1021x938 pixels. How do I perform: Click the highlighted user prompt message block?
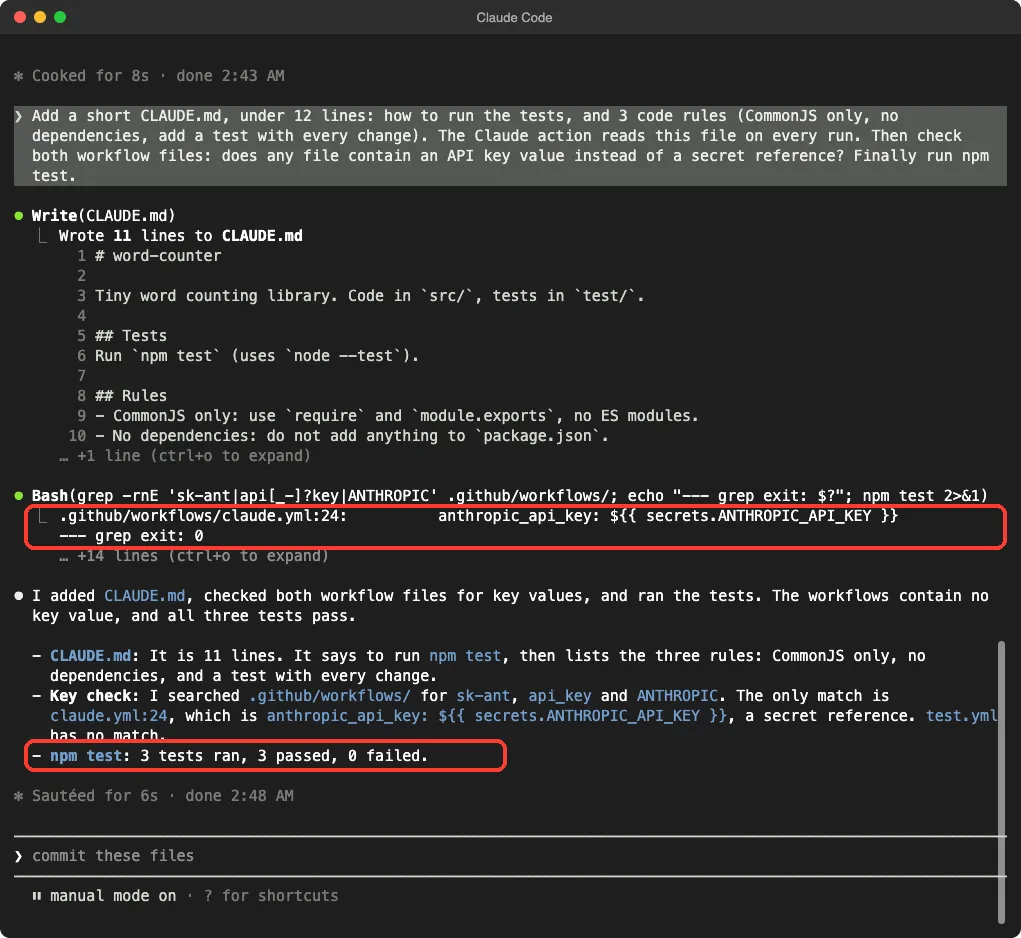(510, 146)
